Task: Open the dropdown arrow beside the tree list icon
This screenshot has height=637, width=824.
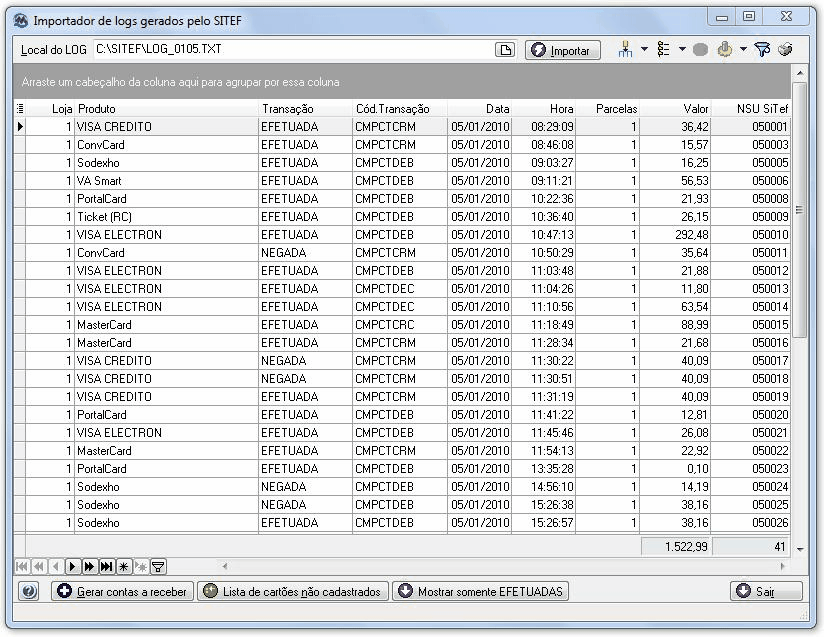Action: pos(682,49)
